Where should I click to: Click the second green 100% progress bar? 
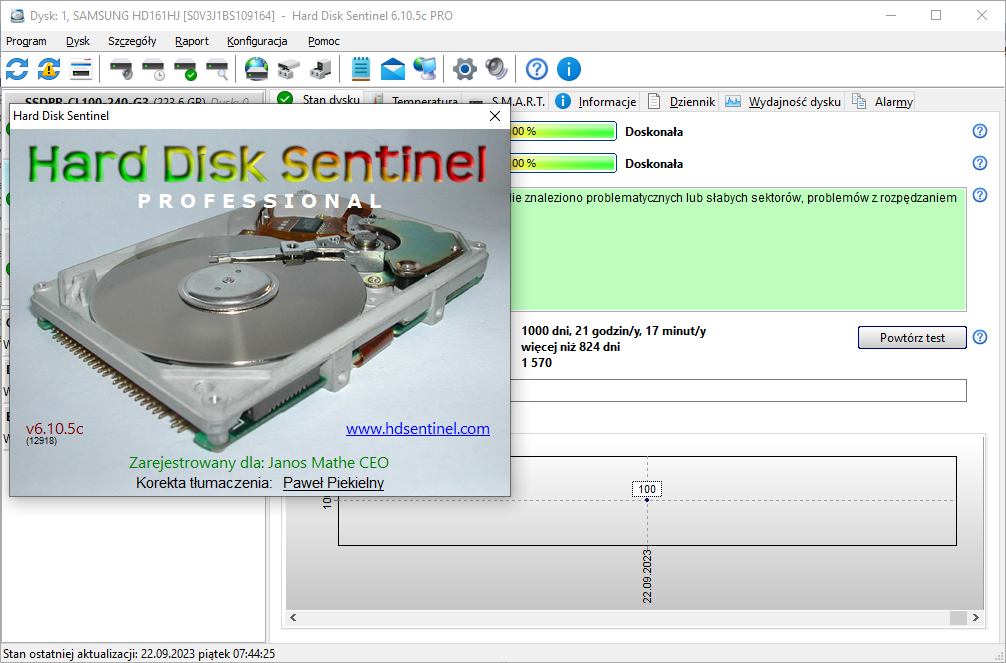click(x=563, y=163)
